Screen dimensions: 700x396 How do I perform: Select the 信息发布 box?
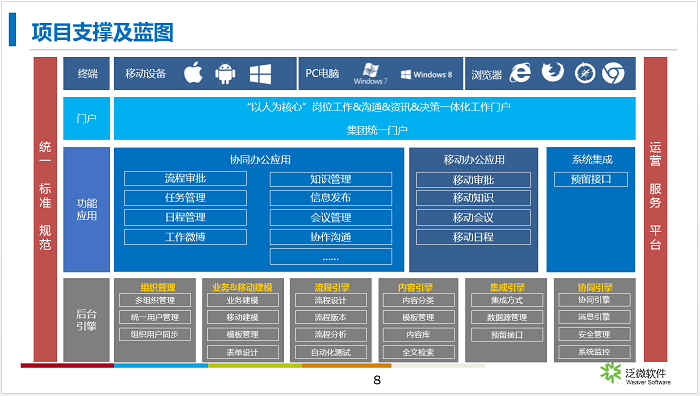click(x=331, y=198)
